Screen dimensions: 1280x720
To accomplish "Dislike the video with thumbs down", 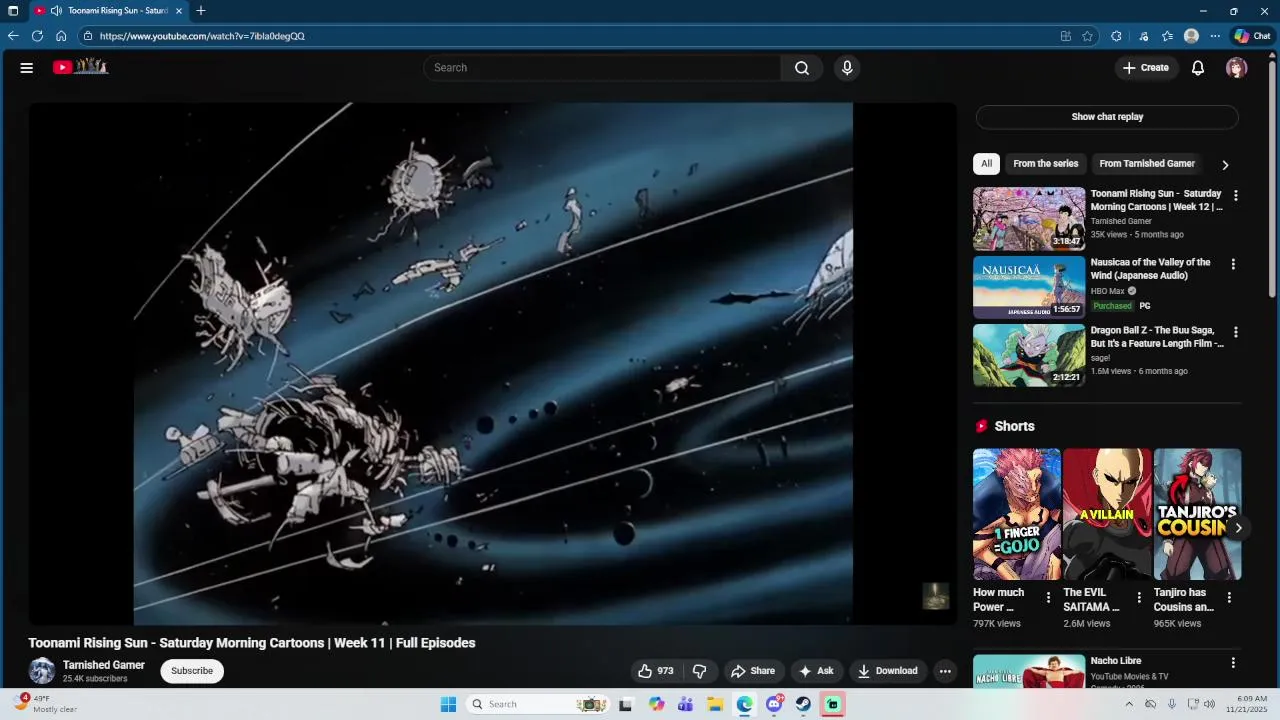I will coord(700,671).
